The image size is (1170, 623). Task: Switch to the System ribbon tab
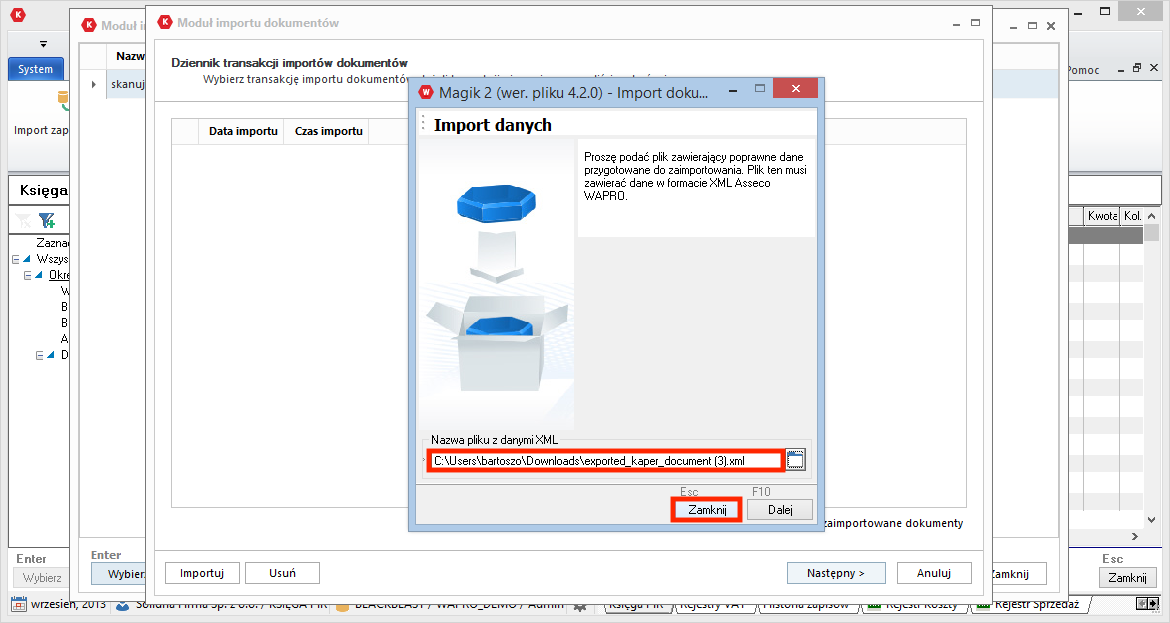point(36,70)
